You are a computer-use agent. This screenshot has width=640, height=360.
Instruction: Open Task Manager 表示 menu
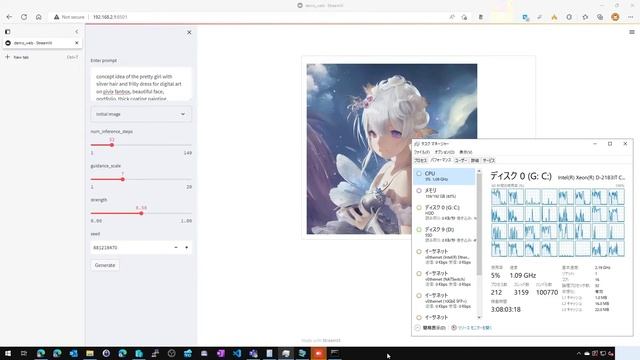click(x=466, y=152)
